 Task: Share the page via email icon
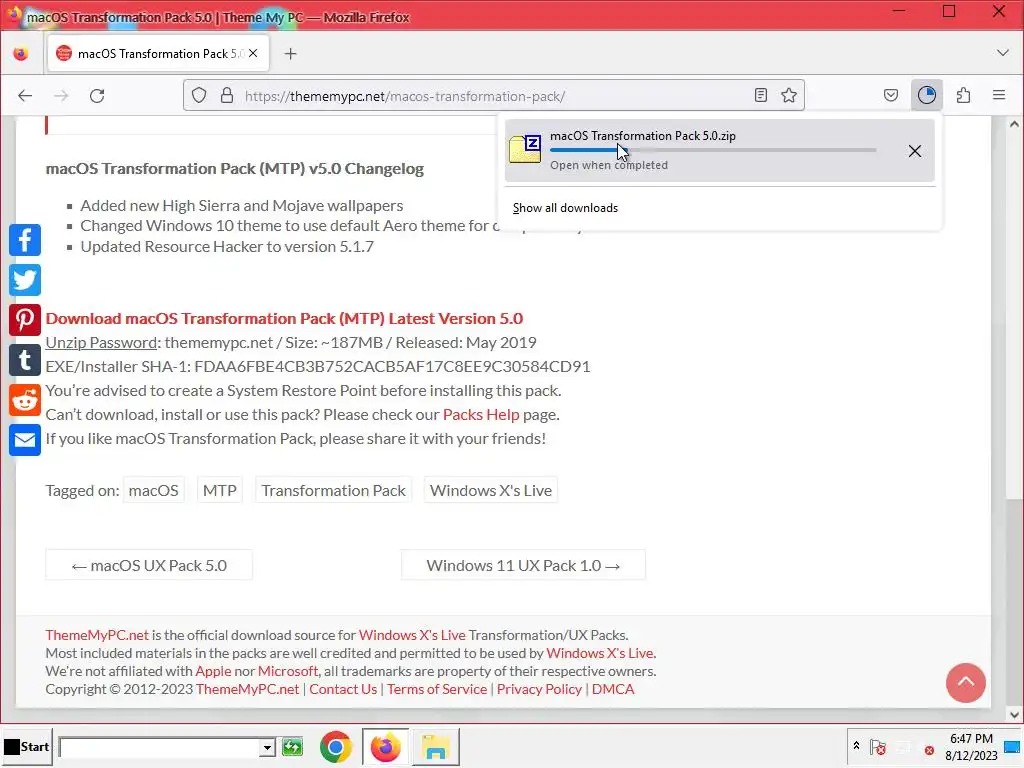coord(25,440)
